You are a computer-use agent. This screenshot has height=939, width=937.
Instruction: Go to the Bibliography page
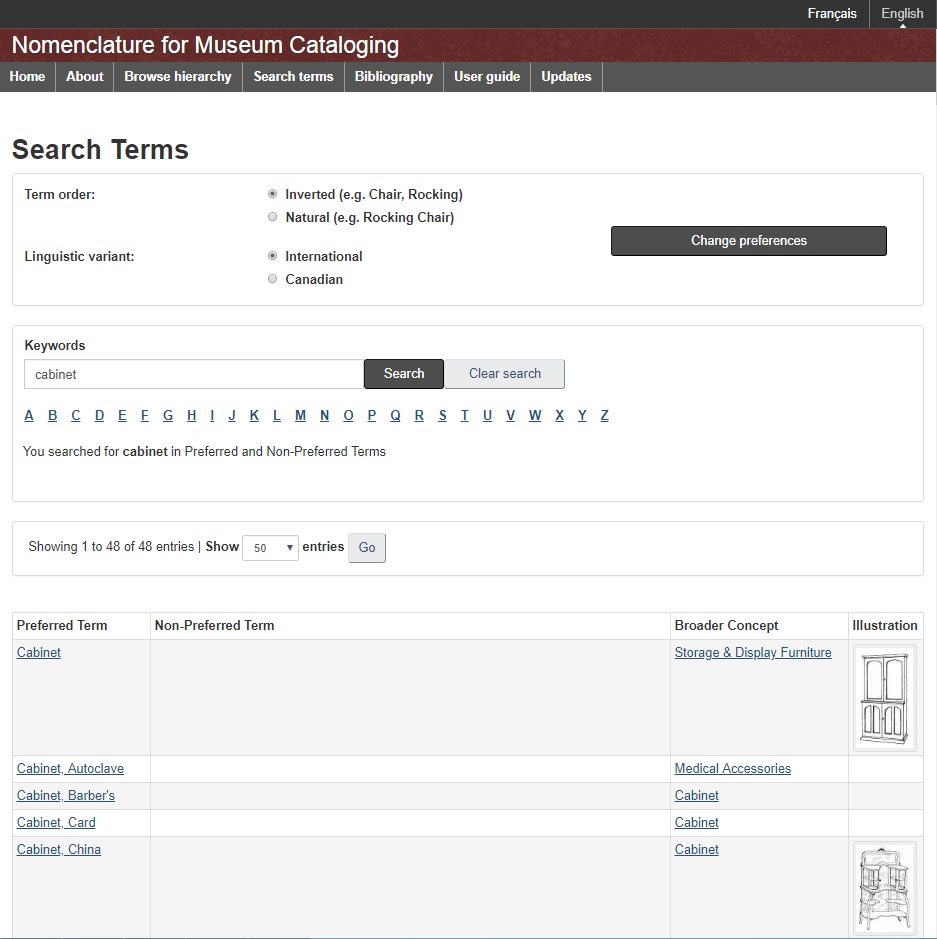coord(394,77)
